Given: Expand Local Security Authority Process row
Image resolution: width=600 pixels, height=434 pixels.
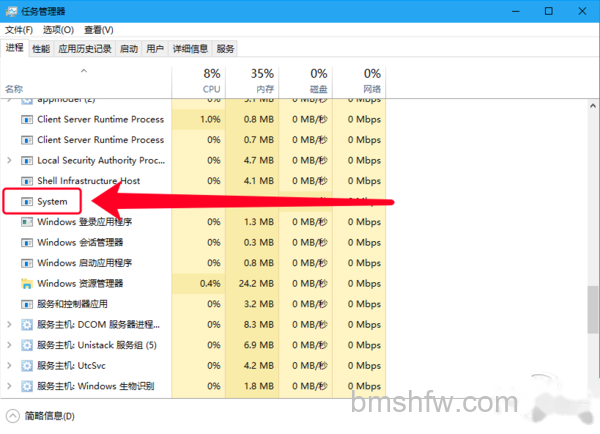Looking at the screenshot, I should click(9, 160).
